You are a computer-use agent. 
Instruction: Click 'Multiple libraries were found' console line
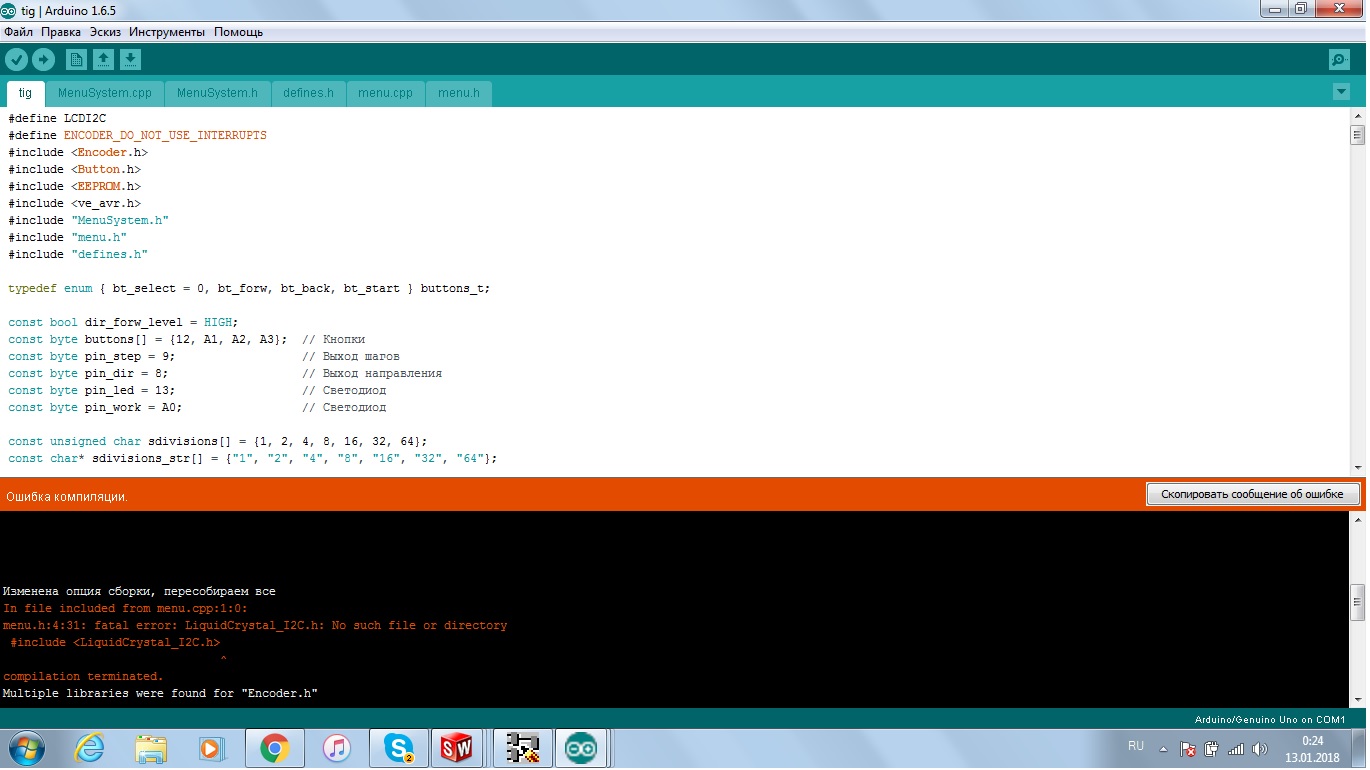coord(160,693)
